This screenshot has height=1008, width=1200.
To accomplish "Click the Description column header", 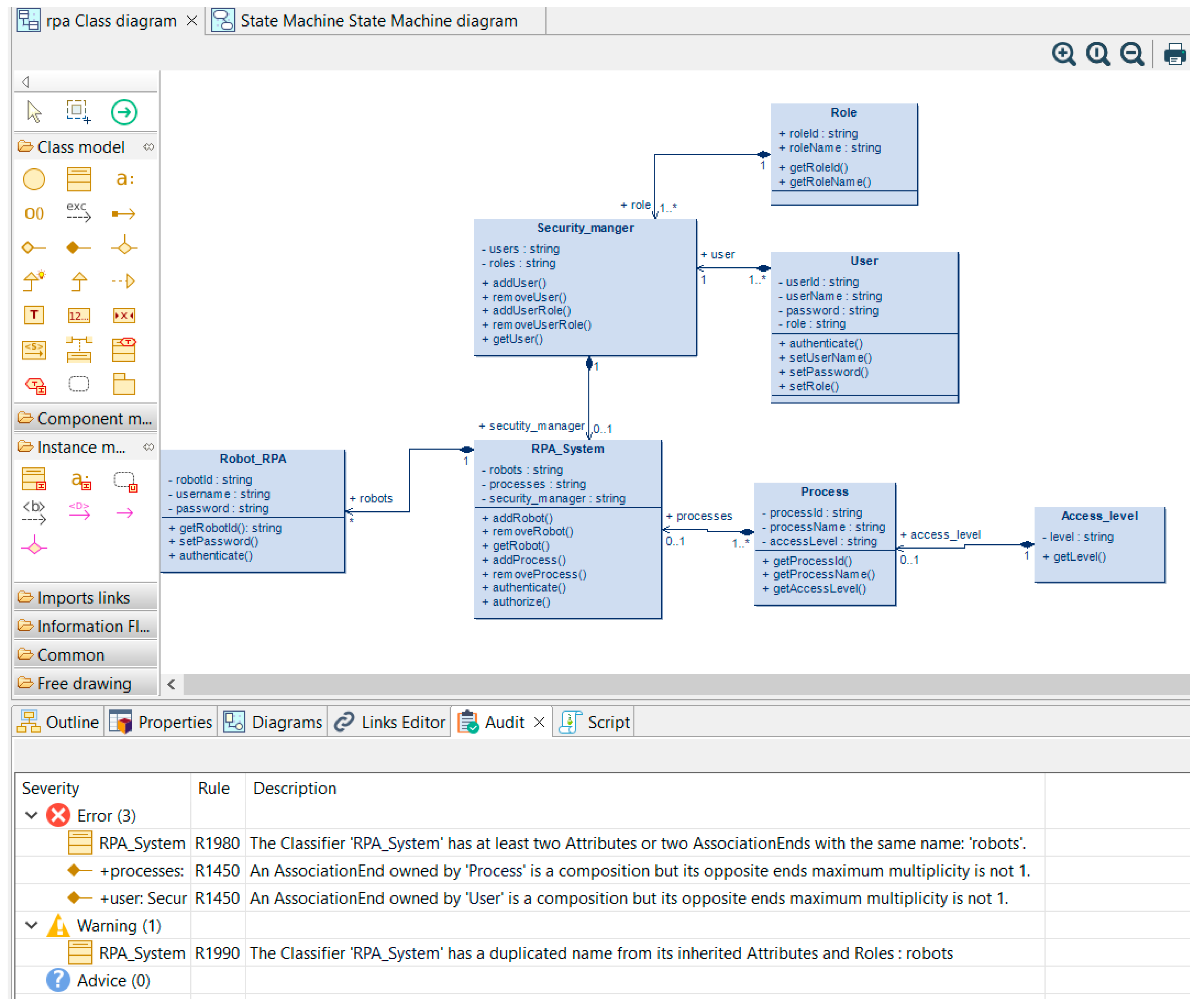I will 294,789.
